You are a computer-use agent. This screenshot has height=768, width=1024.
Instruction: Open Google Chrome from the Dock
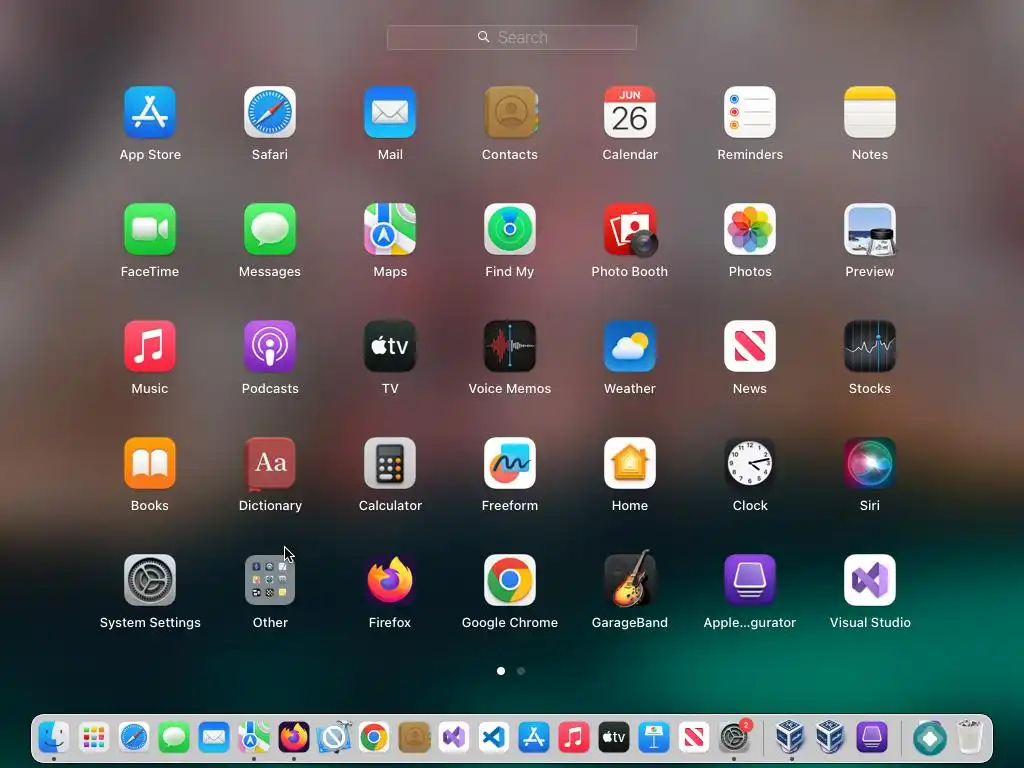click(x=374, y=737)
